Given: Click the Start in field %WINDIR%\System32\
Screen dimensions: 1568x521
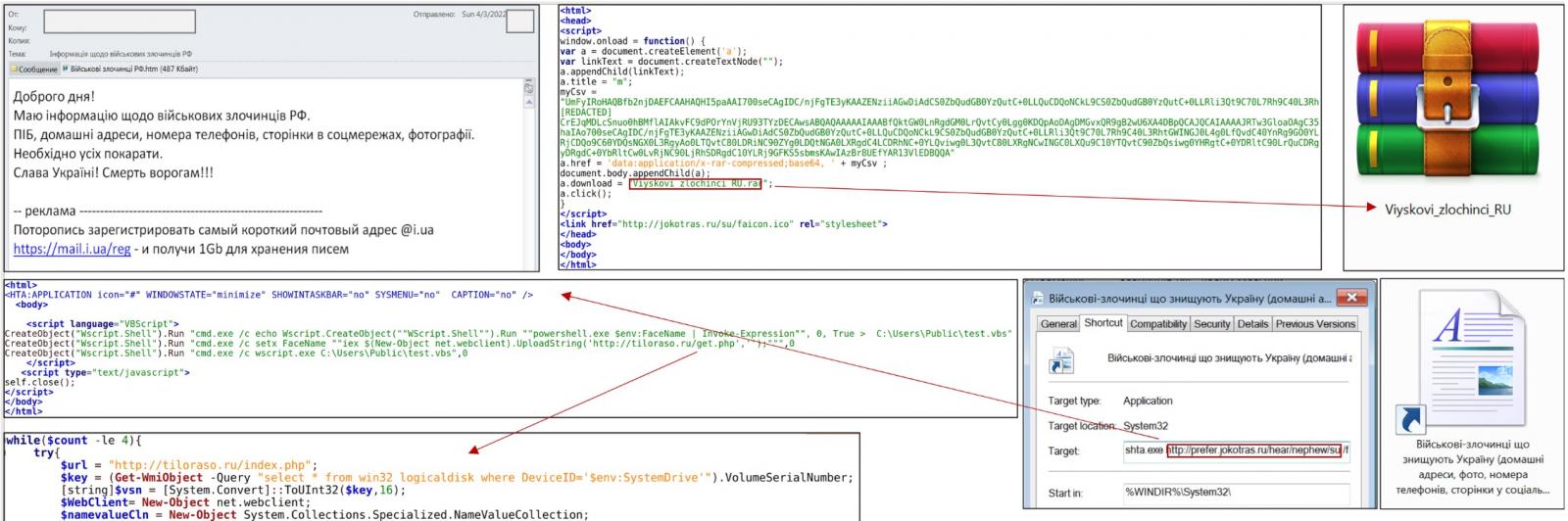Looking at the screenshot, I should coord(1237,493).
